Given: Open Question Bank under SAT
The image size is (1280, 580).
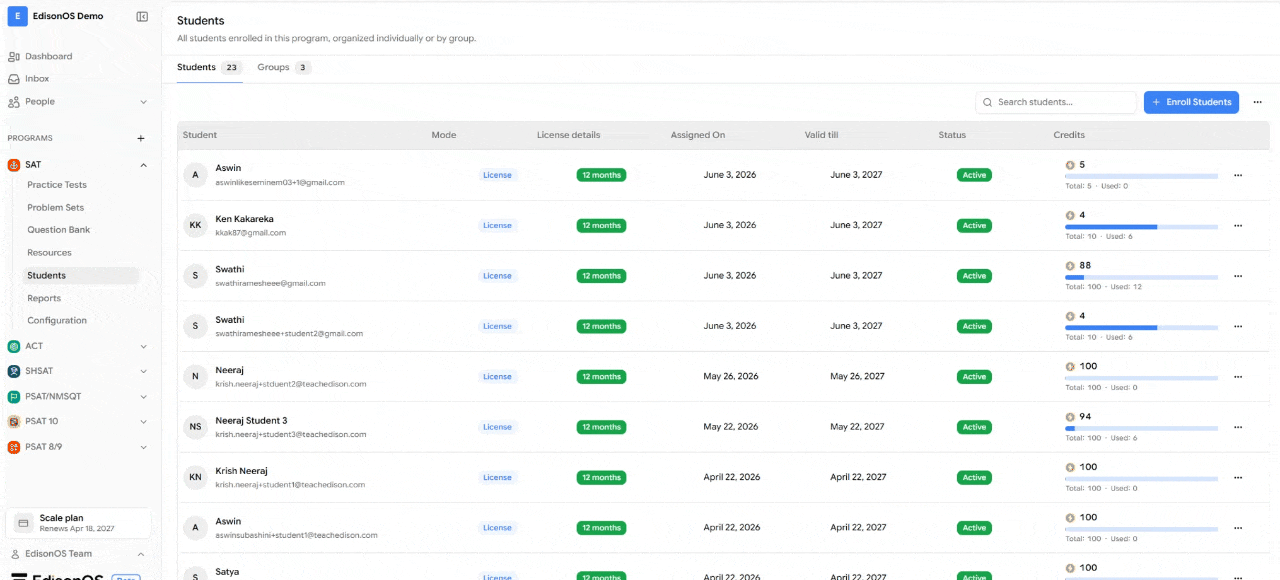Looking at the screenshot, I should click(58, 230).
